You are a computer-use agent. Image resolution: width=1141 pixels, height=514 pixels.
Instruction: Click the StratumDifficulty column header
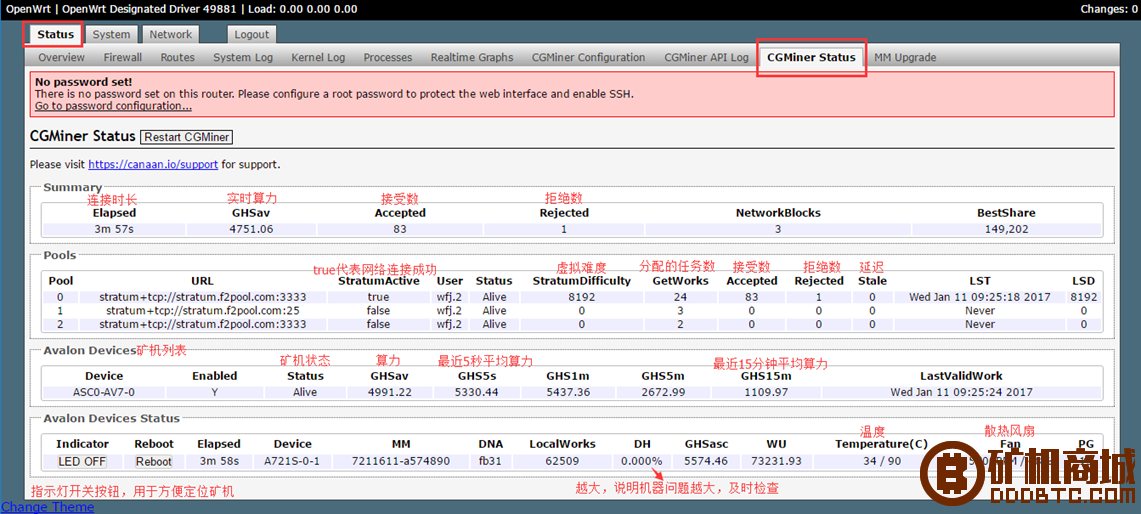click(582, 280)
